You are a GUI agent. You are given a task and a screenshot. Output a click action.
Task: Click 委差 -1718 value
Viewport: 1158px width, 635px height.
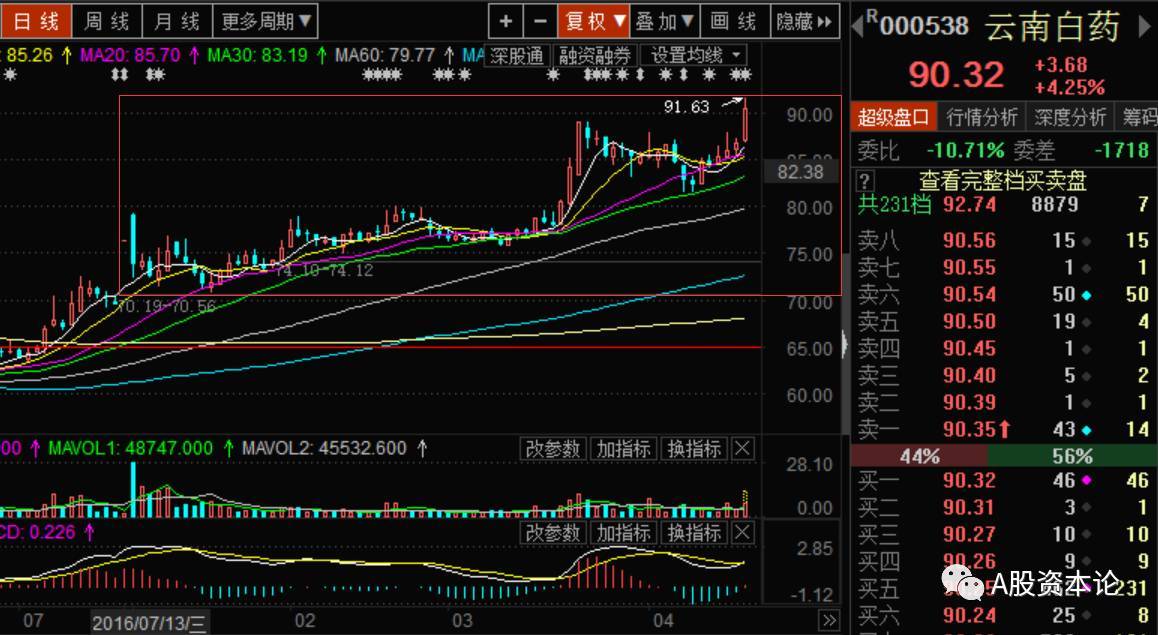(x=1122, y=151)
